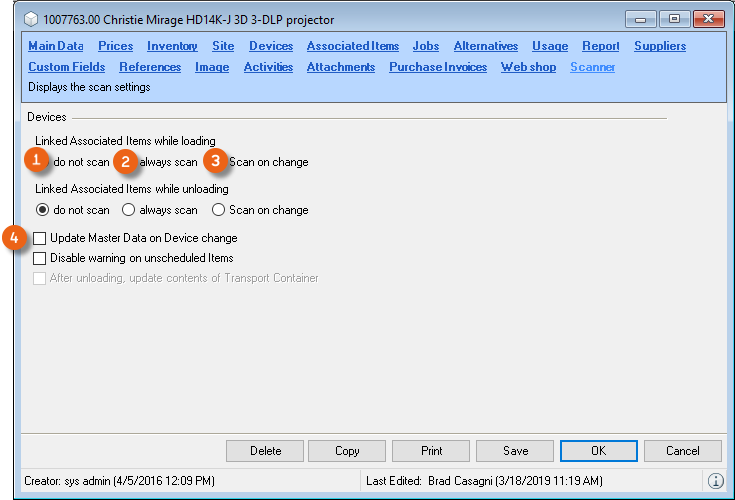735x500 pixels.
Task: Switch to the Inventory tab
Action: [x=172, y=46]
